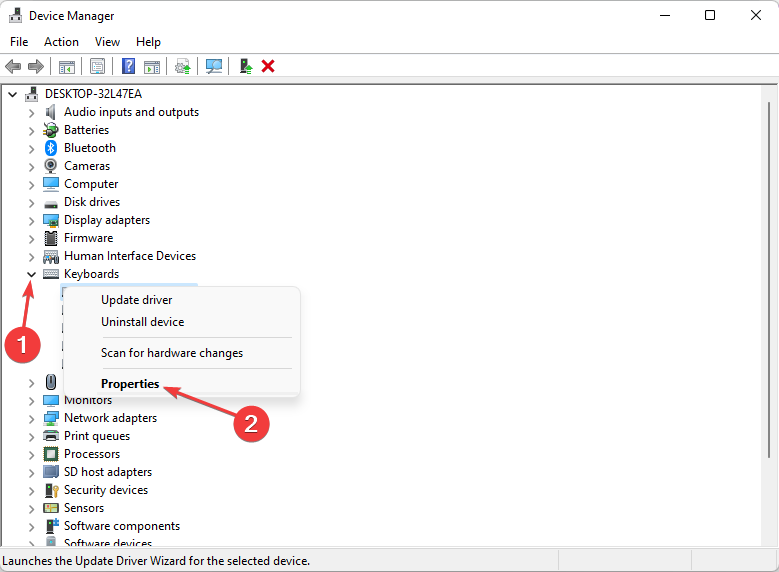The height and width of the screenshot is (572, 779).
Task: Toggle the show/hide action pane icon
Action: [x=152, y=66]
